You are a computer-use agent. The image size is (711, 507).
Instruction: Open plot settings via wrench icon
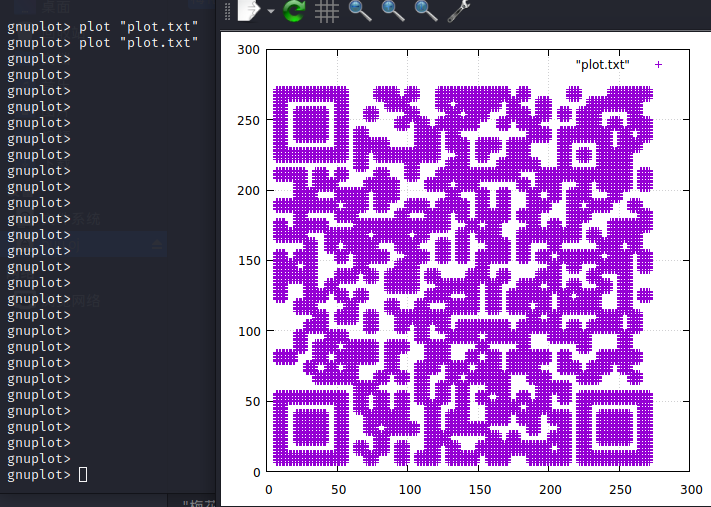click(x=459, y=11)
